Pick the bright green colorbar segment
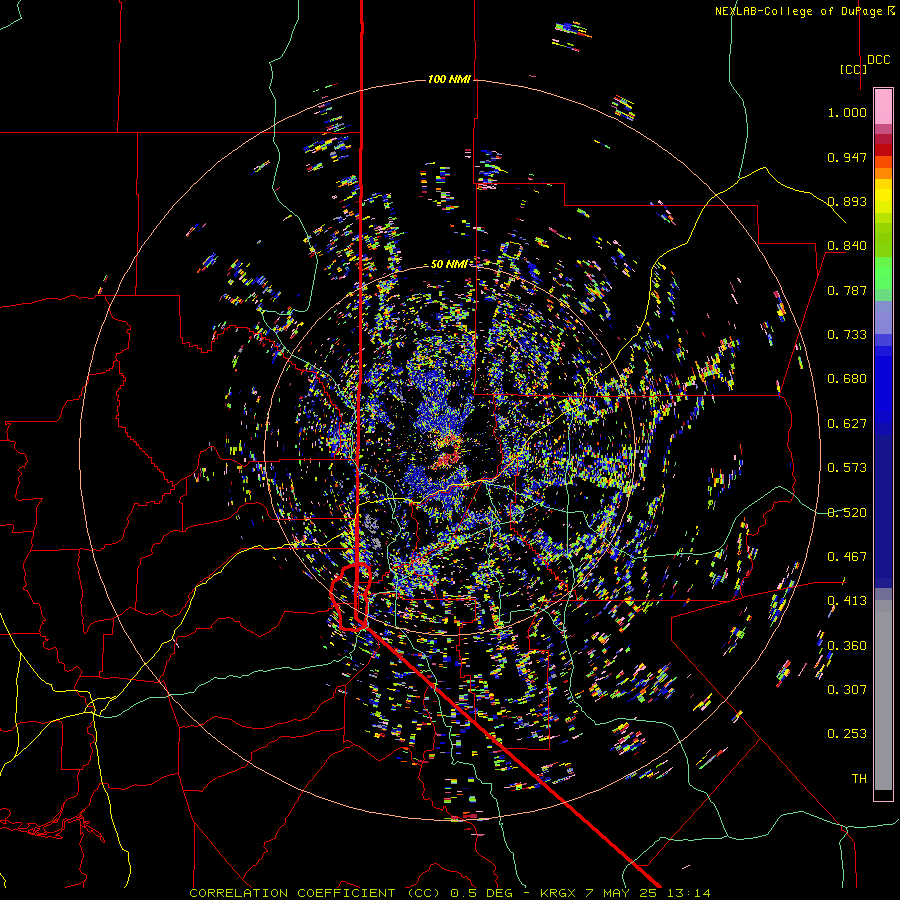900x900 pixels. [x=883, y=273]
